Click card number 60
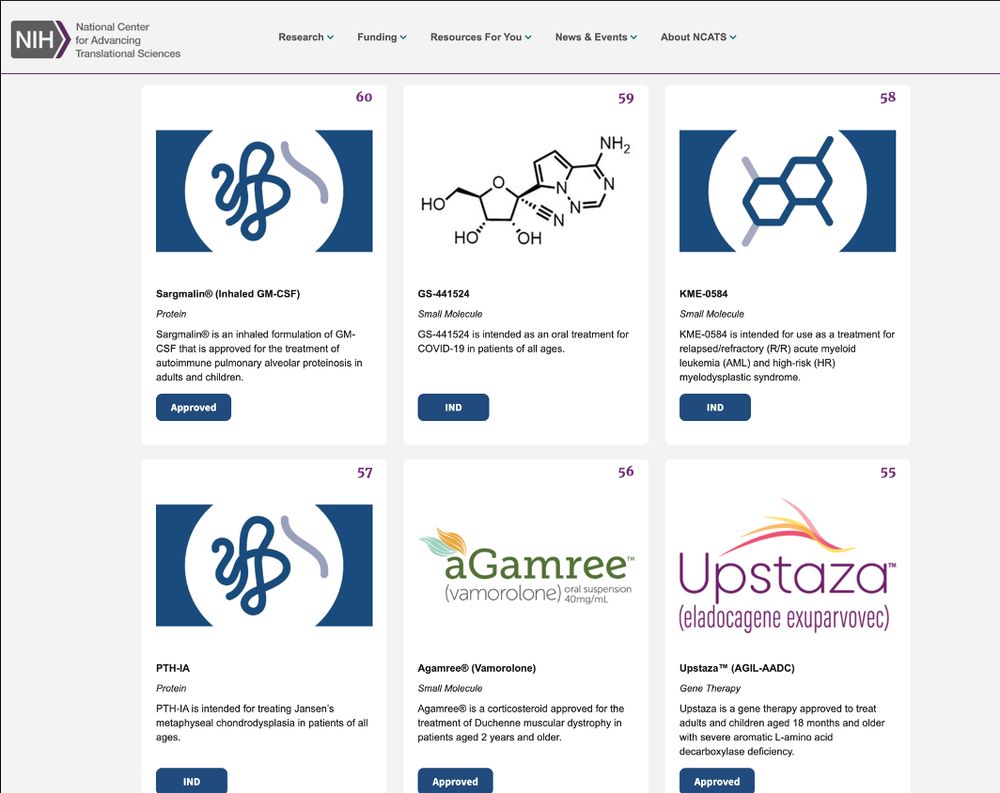The image size is (1000, 793). 364,97
